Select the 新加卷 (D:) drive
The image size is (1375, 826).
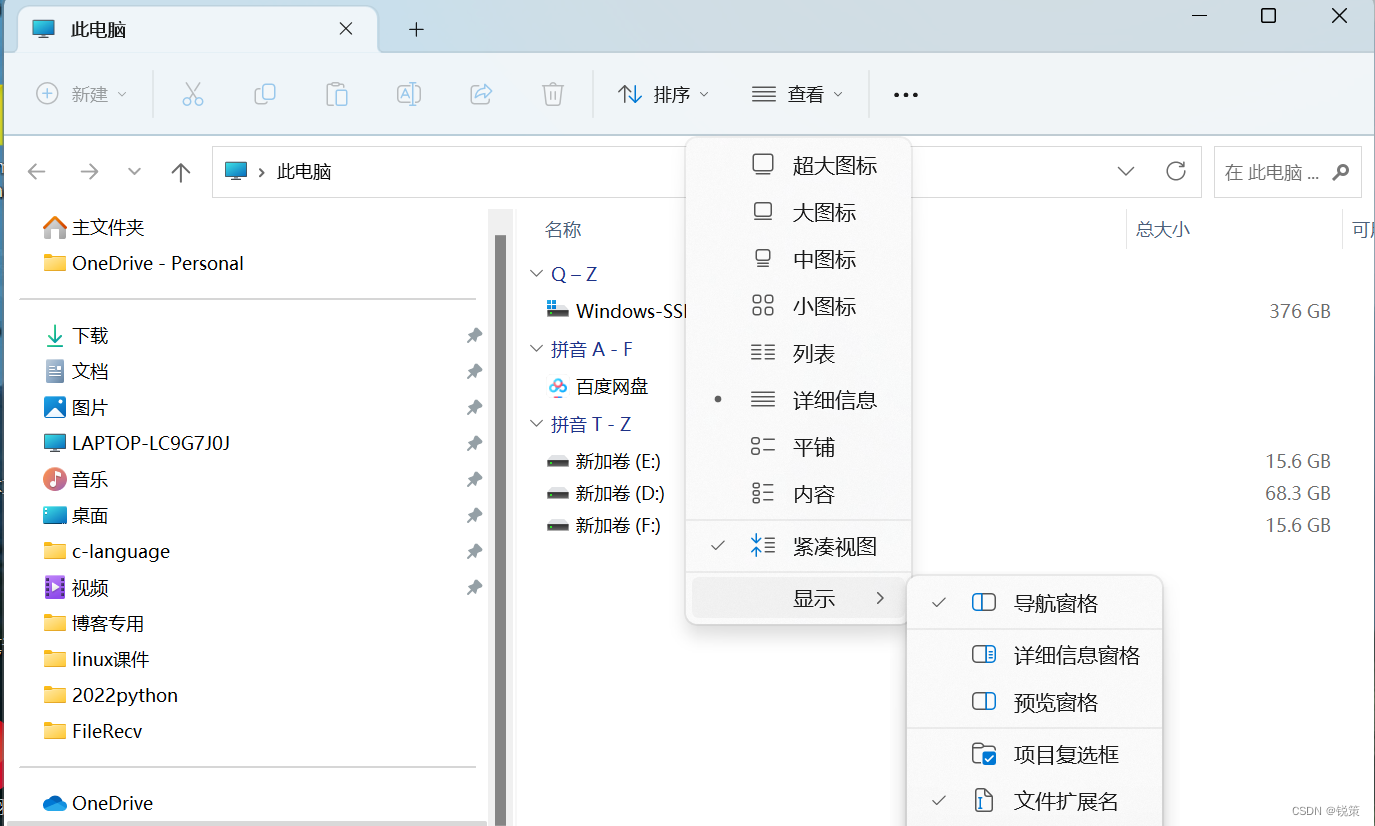(x=605, y=493)
